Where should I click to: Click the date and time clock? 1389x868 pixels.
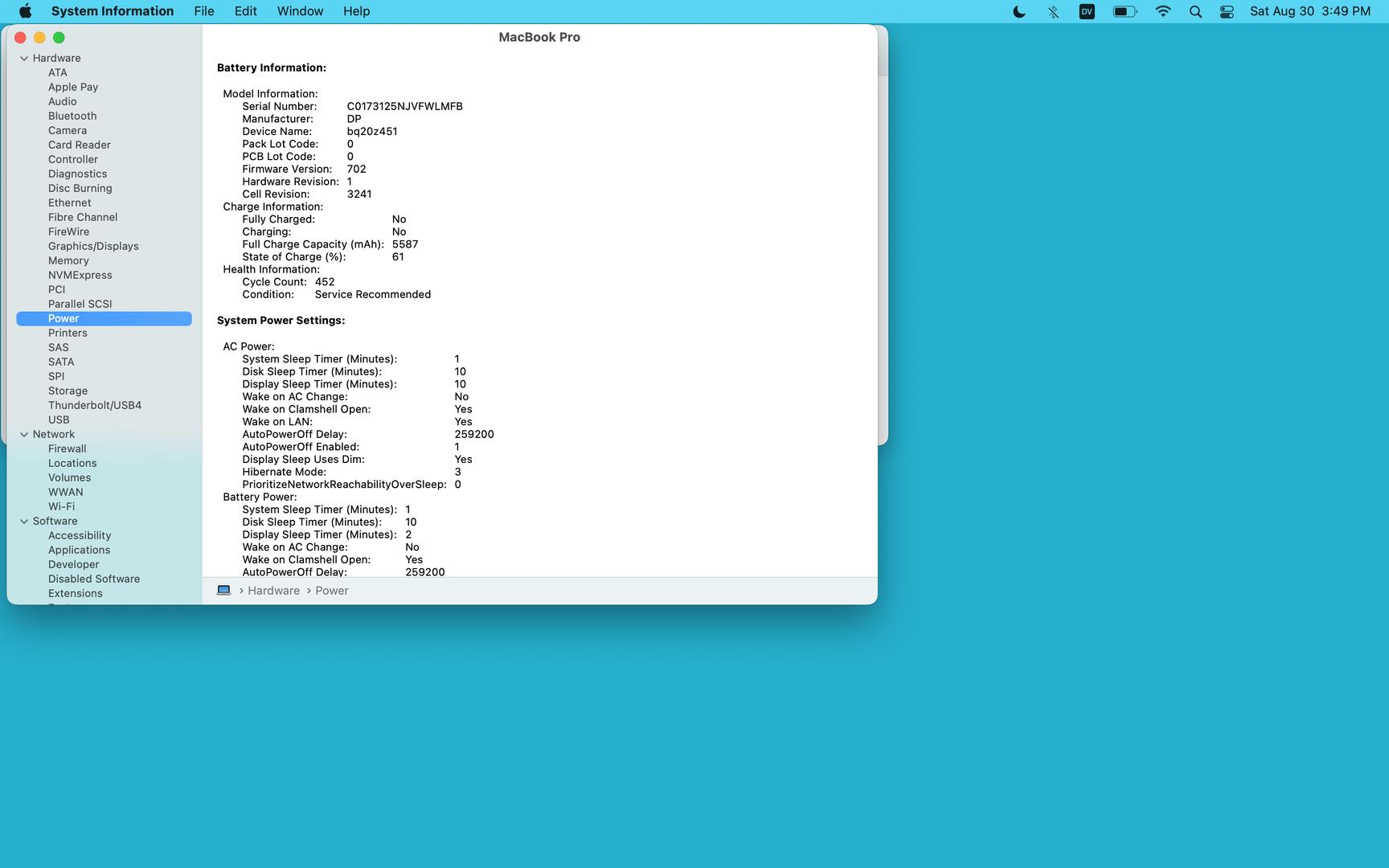pyautogui.click(x=1309, y=11)
